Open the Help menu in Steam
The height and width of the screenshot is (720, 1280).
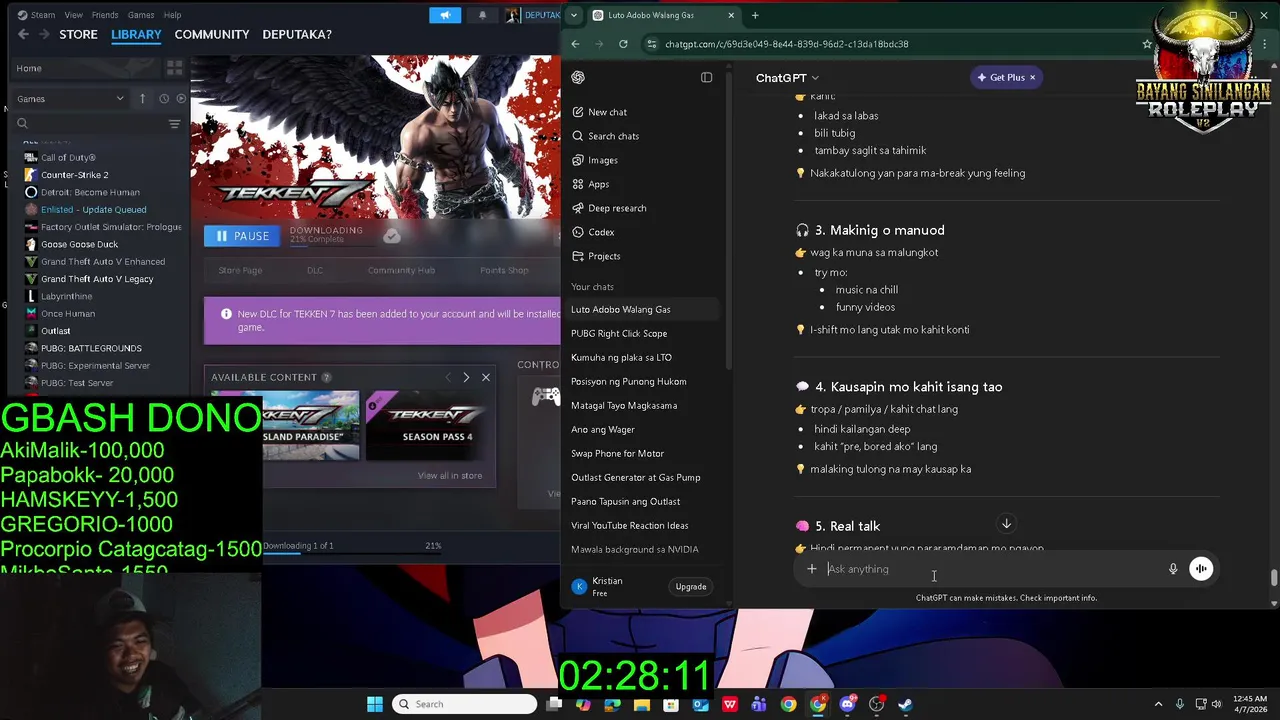point(172,15)
